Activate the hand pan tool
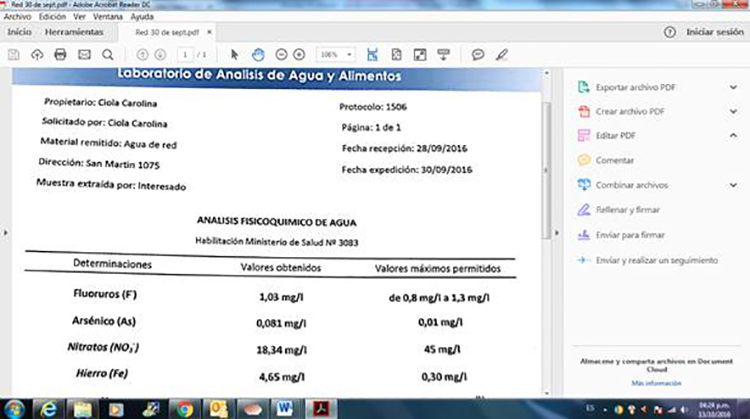Screen dimensions: 750x419 pyautogui.click(x=258, y=55)
